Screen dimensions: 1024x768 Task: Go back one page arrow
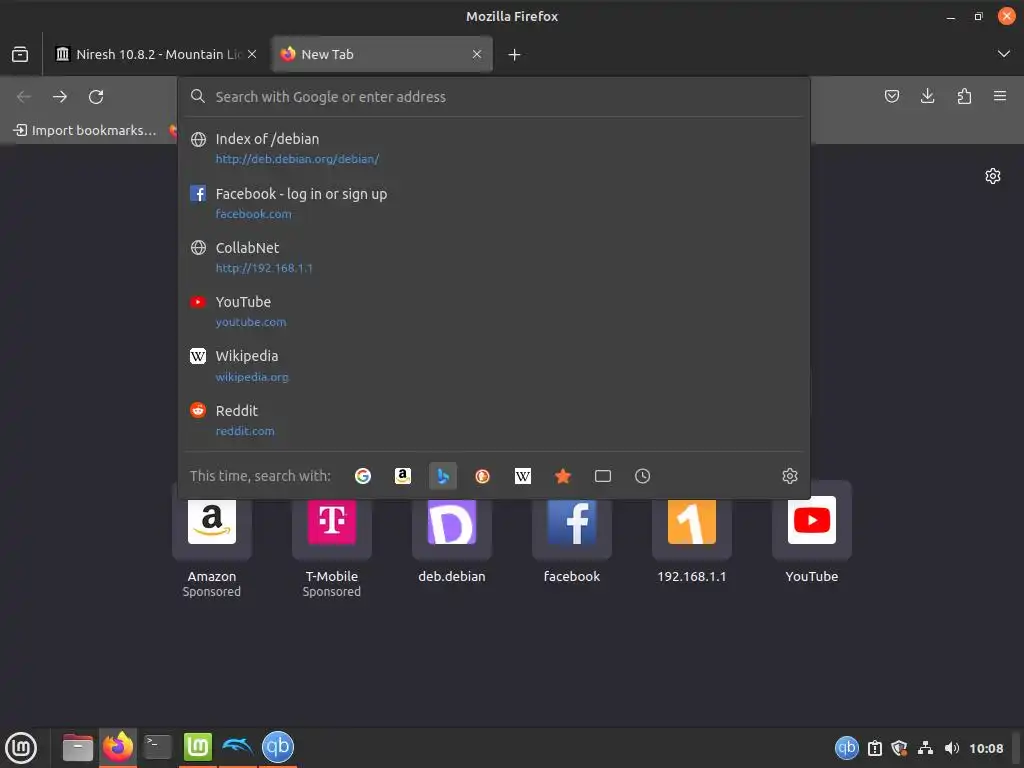[24, 97]
